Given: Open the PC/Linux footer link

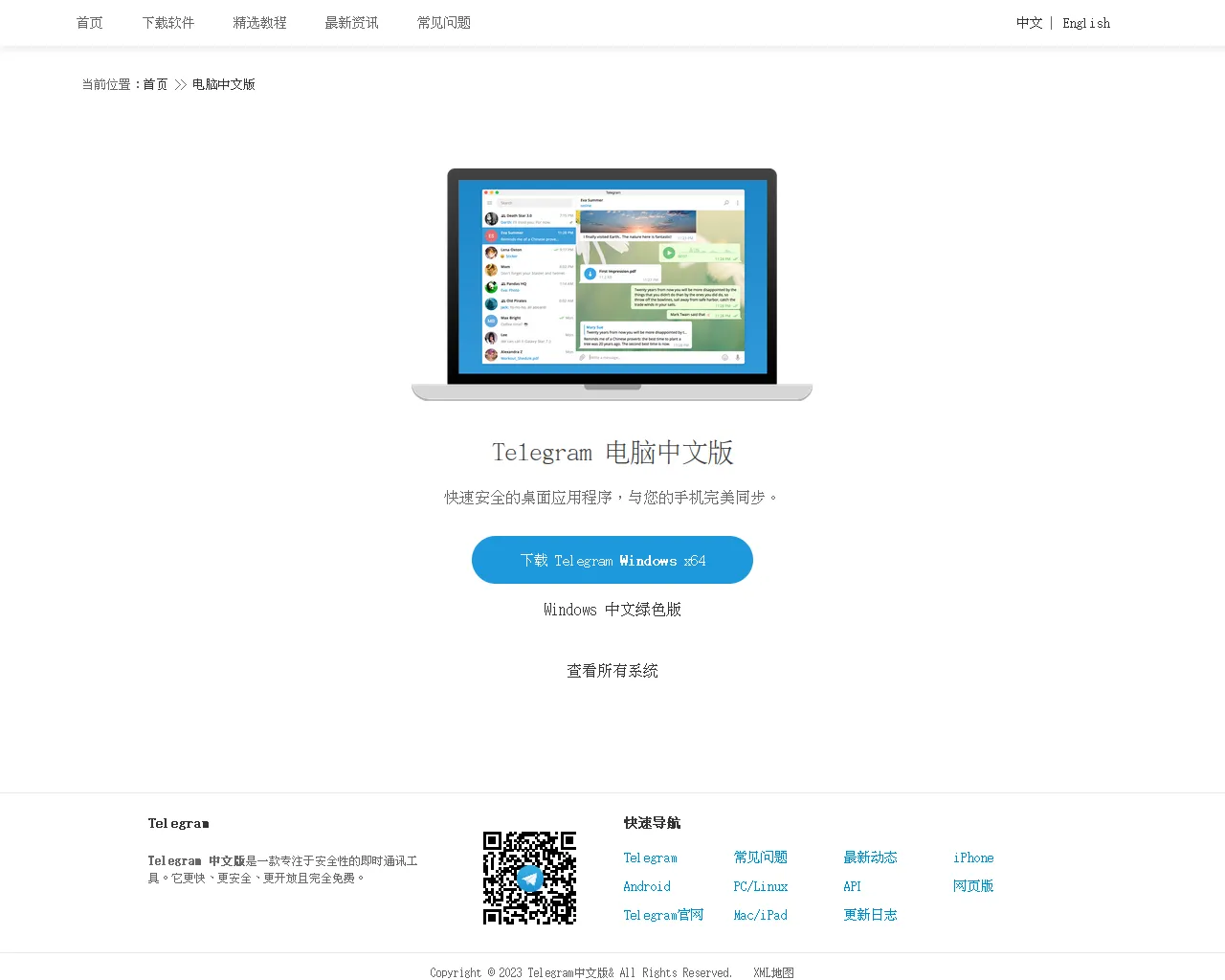Looking at the screenshot, I should click(x=761, y=886).
